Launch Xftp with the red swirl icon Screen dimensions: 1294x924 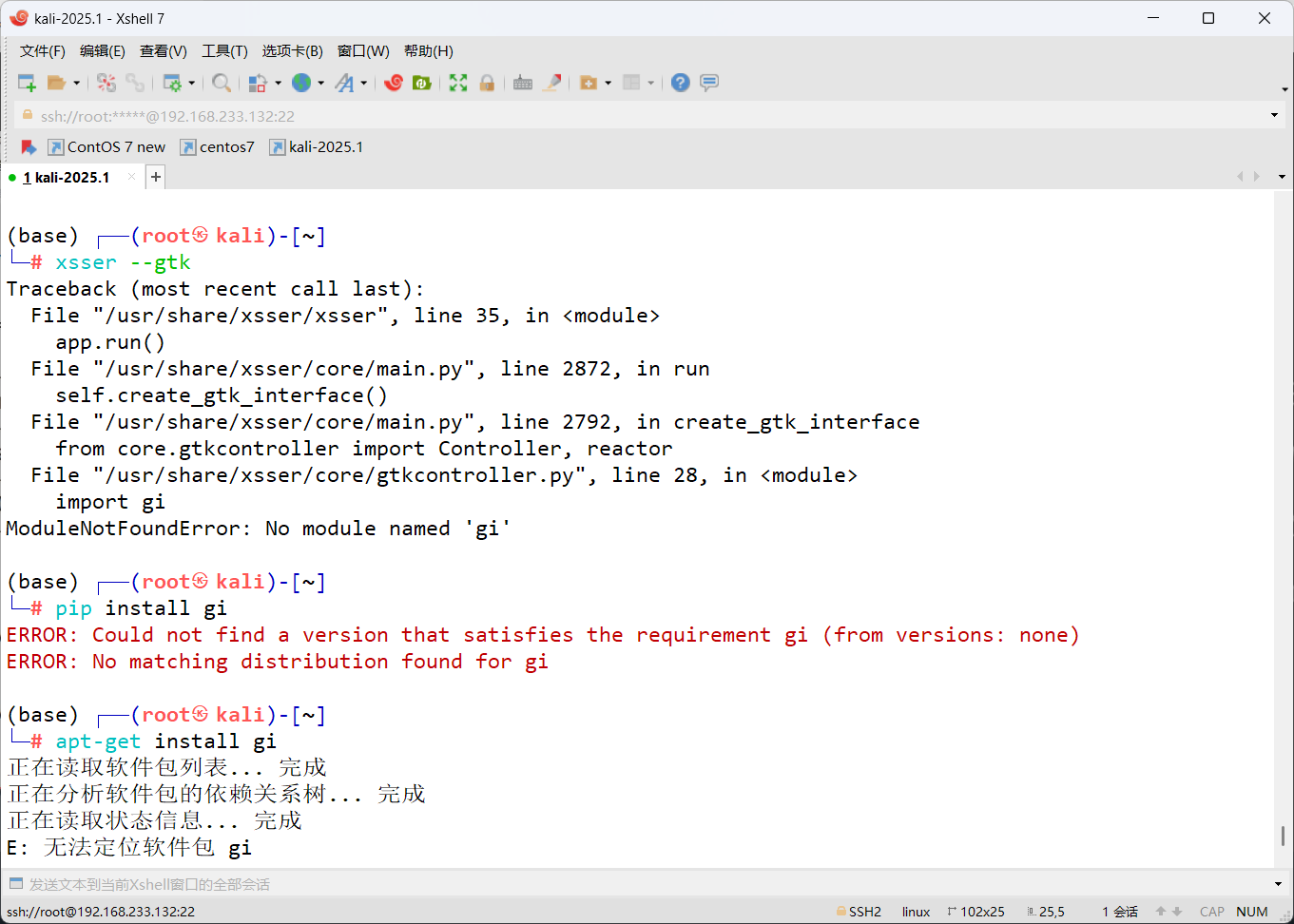pos(394,83)
